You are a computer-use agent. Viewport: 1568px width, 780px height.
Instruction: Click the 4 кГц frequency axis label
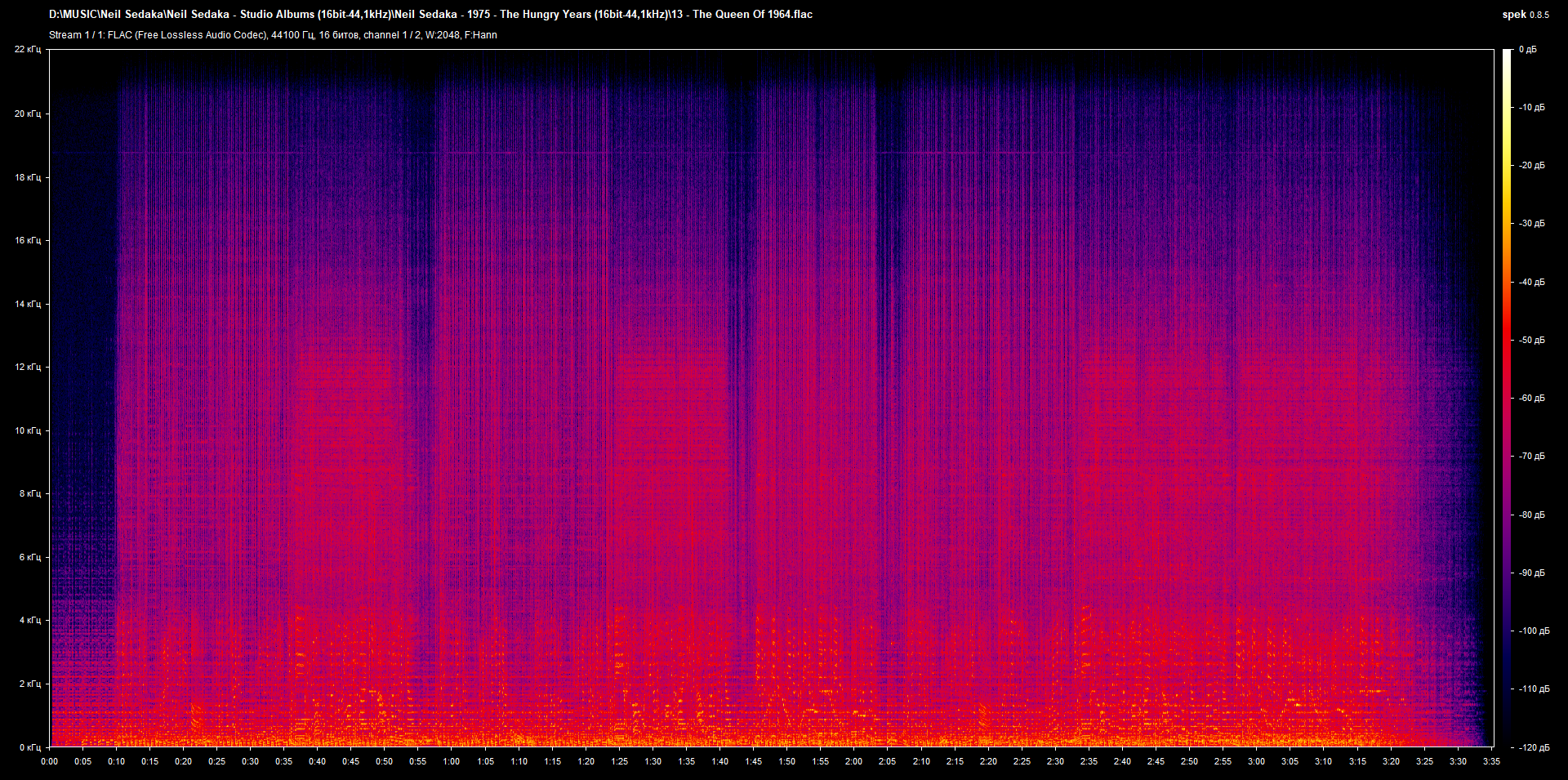pyautogui.click(x=29, y=620)
